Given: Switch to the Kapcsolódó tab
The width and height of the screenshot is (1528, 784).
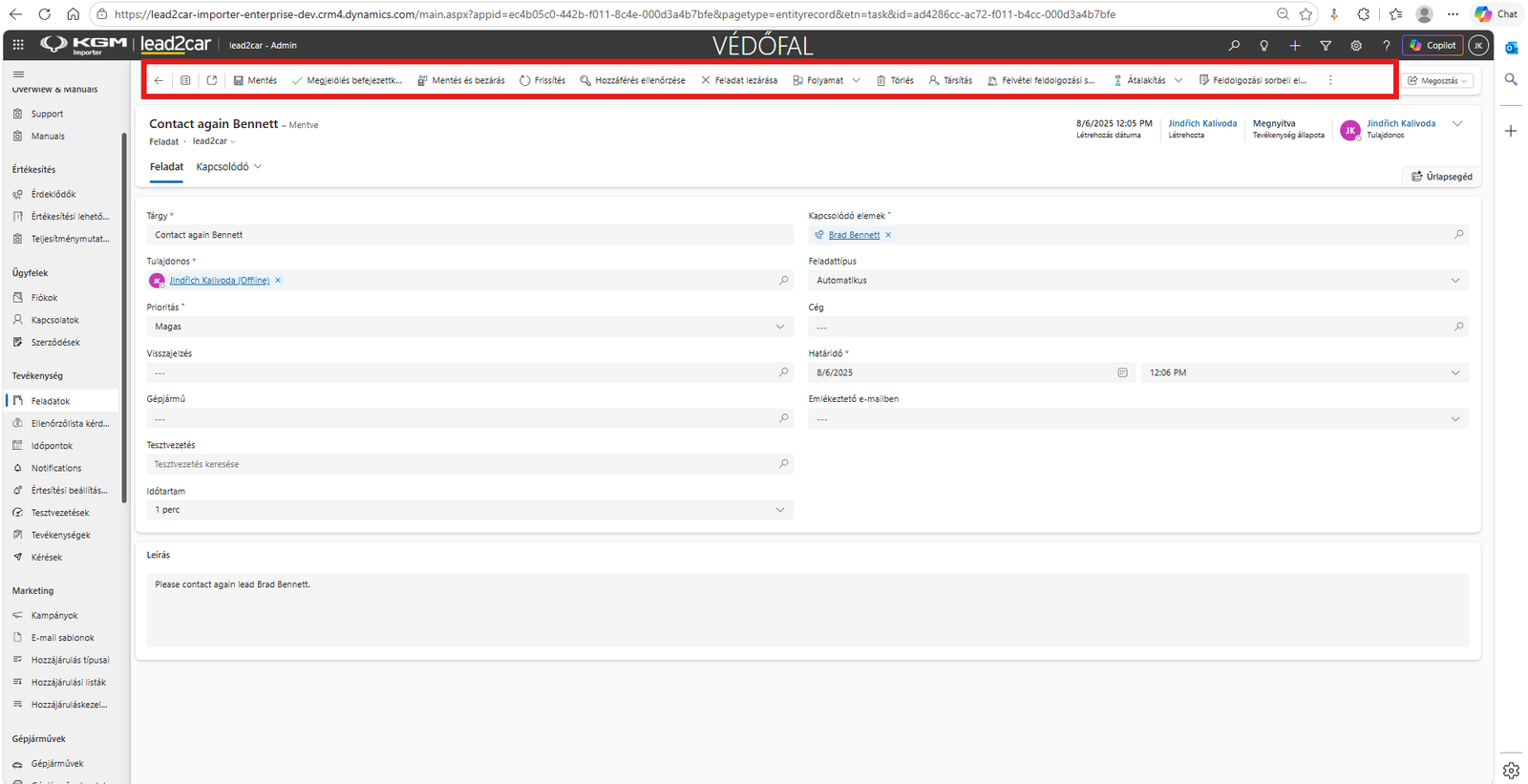Looking at the screenshot, I should click(x=229, y=167).
